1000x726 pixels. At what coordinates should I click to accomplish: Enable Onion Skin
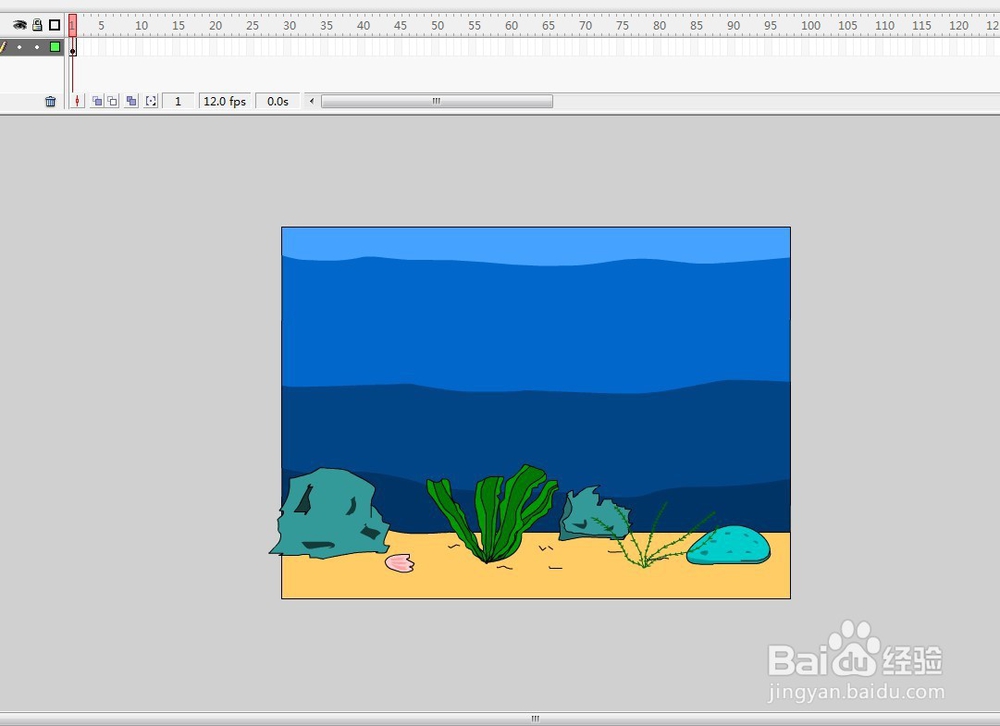[x=97, y=101]
